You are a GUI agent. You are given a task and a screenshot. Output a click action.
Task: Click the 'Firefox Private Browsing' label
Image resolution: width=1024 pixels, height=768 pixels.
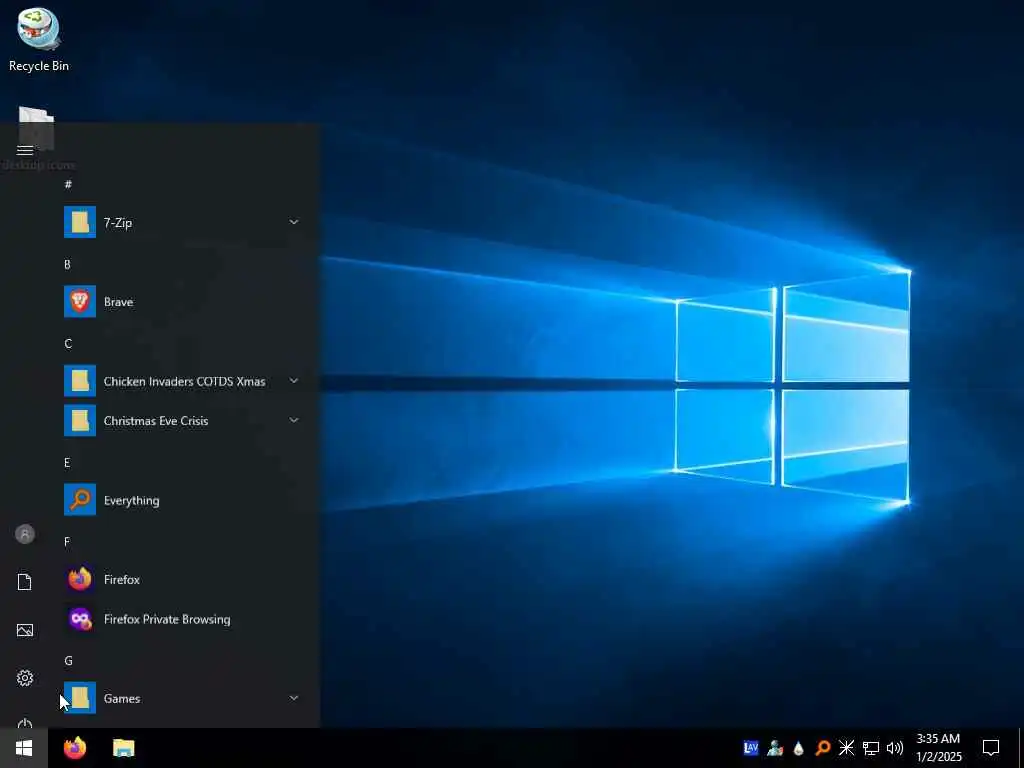167,619
